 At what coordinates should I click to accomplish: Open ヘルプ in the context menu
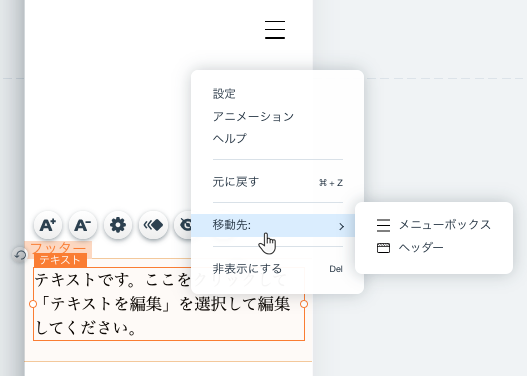(230, 138)
